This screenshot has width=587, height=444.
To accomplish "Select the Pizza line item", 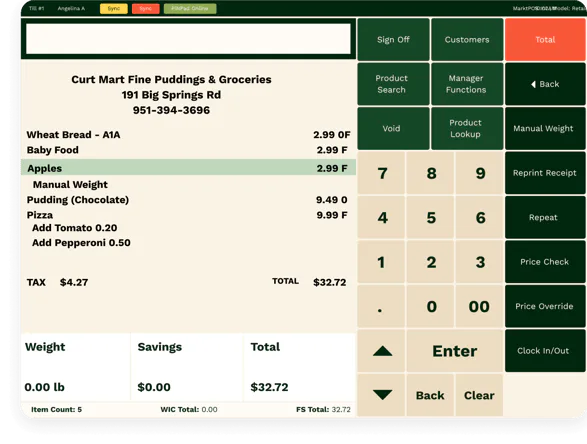I will tap(188, 215).
